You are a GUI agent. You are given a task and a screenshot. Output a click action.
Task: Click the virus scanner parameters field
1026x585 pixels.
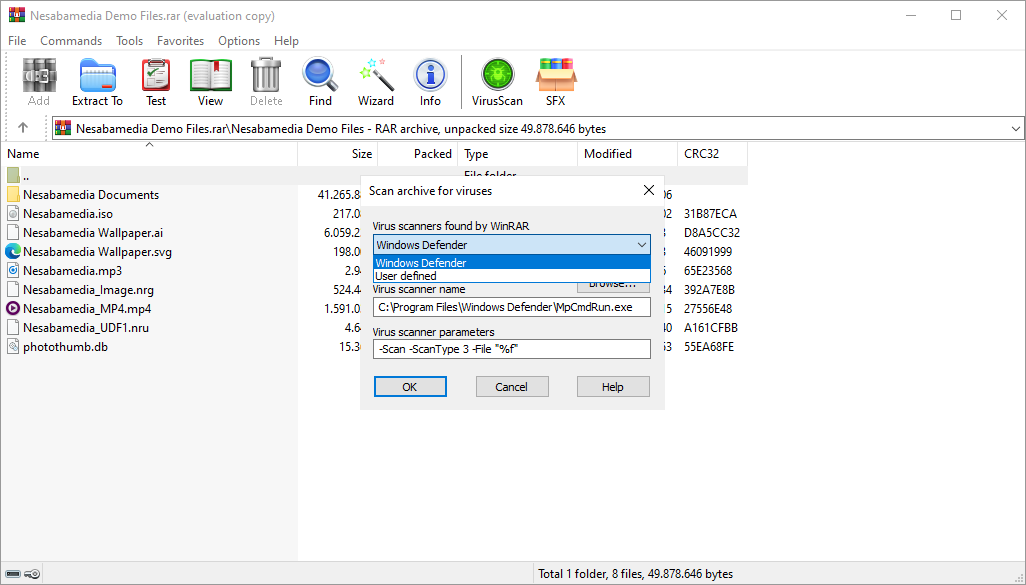[511, 349]
